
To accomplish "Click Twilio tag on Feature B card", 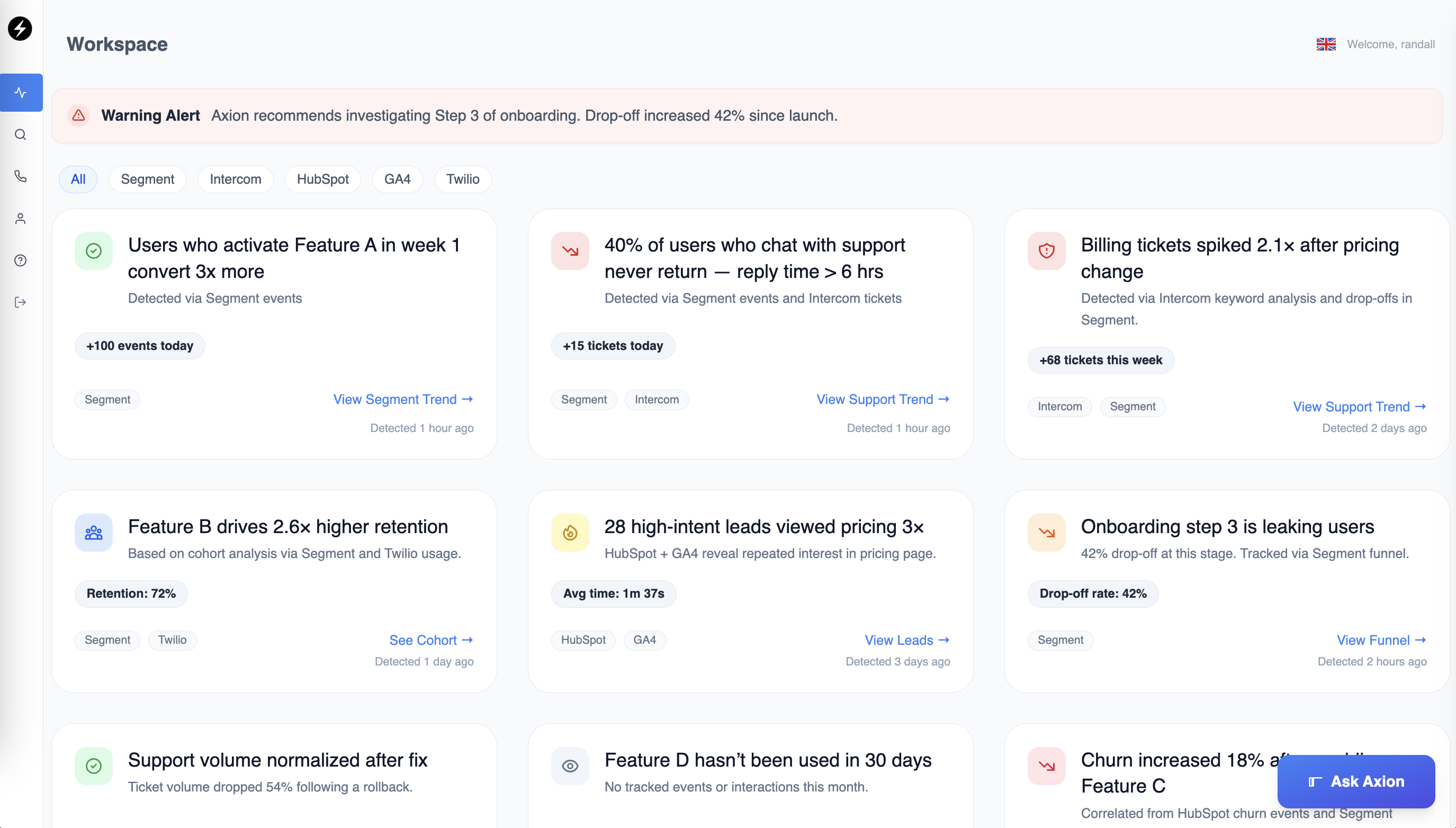I will coord(172,640).
